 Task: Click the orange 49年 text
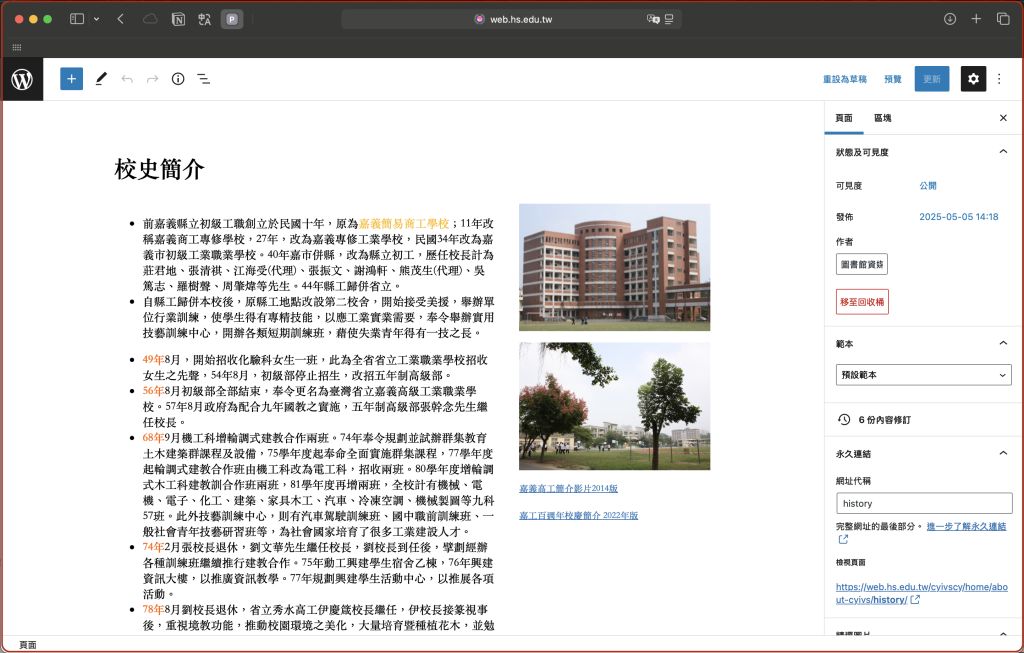[153, 359]
